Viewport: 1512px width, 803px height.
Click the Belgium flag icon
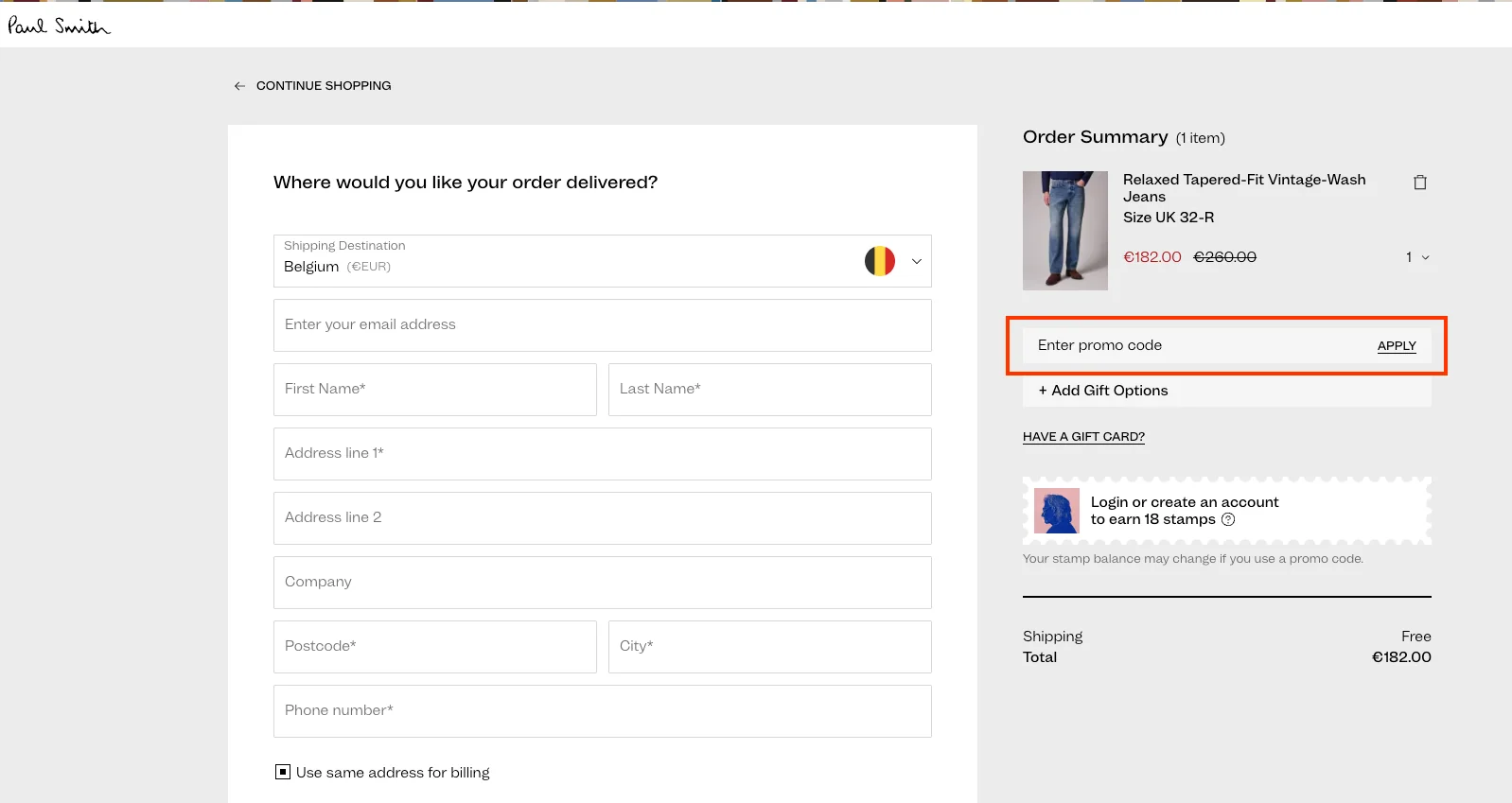pos(879,261)
